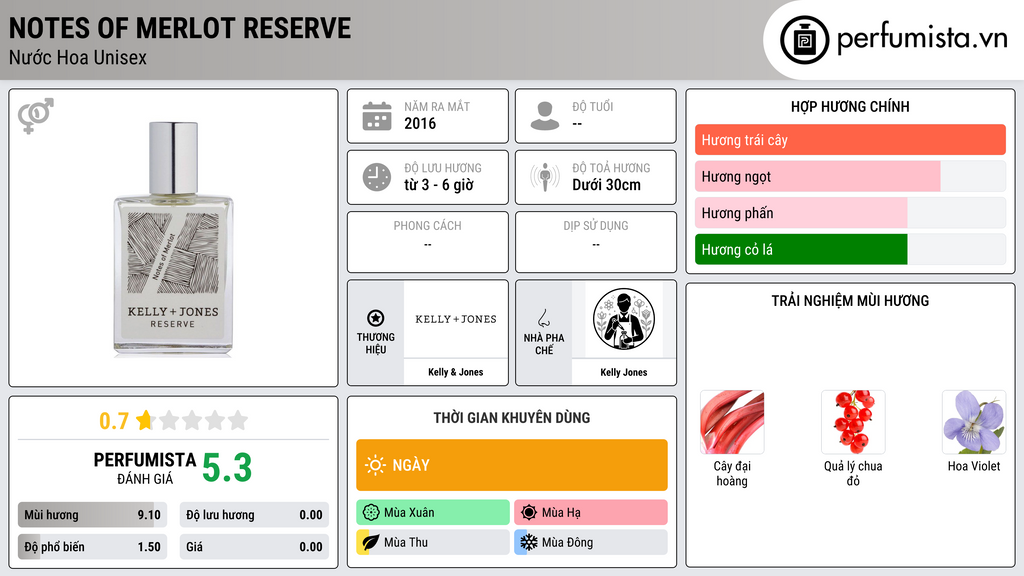Click the star badge brand icon
This screenshot has height=576, width=1024.
pyautogui.click(x=376, y=318)
